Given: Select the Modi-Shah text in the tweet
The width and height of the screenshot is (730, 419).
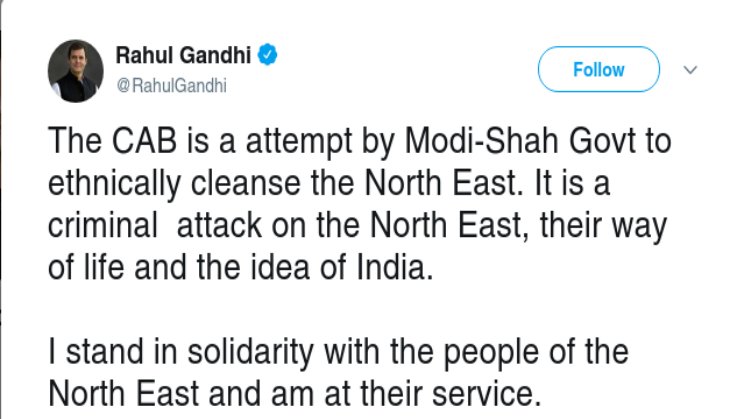Looking at the screenshot, I should pyautogui.click(x=481, y=140).
